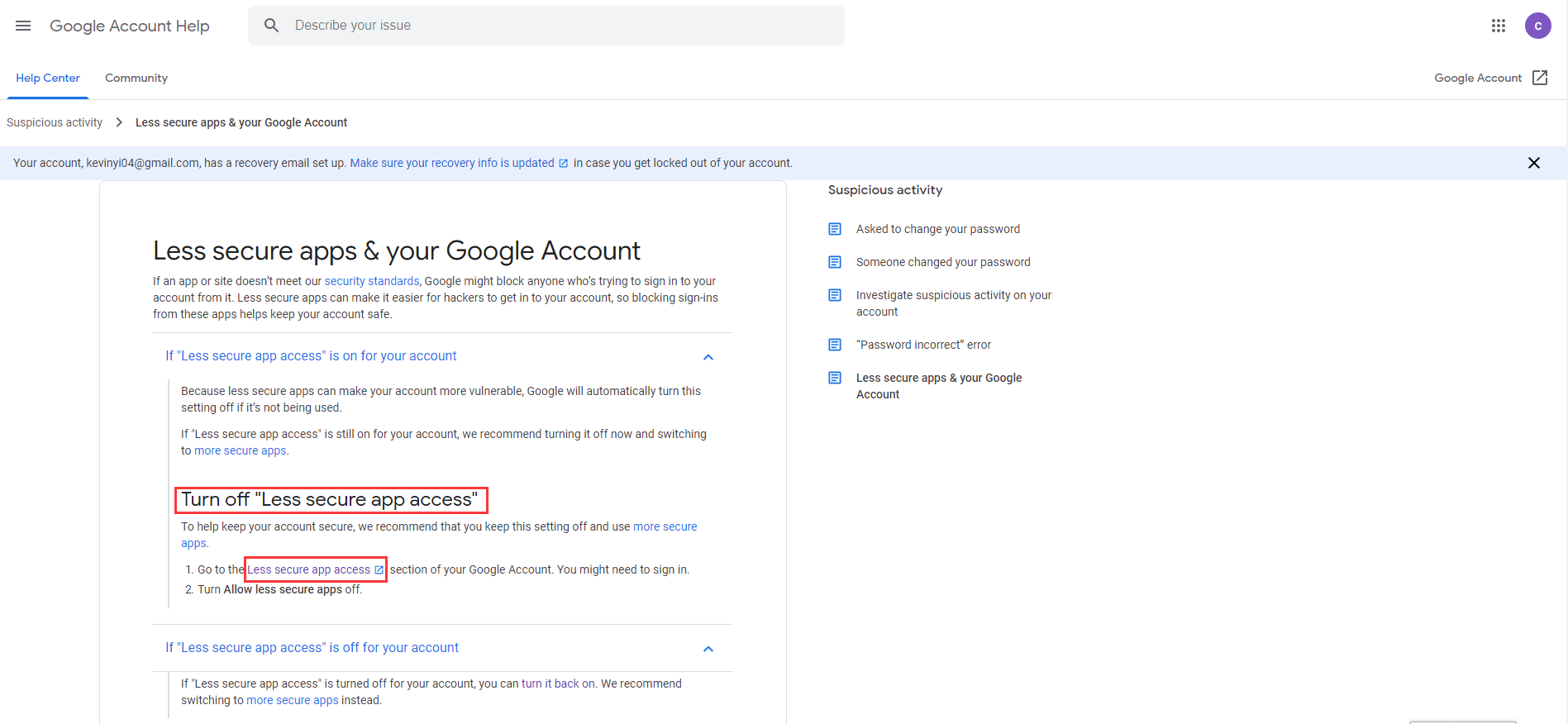Toggle heading If "Less secure app access" is on

pos(311,356)
